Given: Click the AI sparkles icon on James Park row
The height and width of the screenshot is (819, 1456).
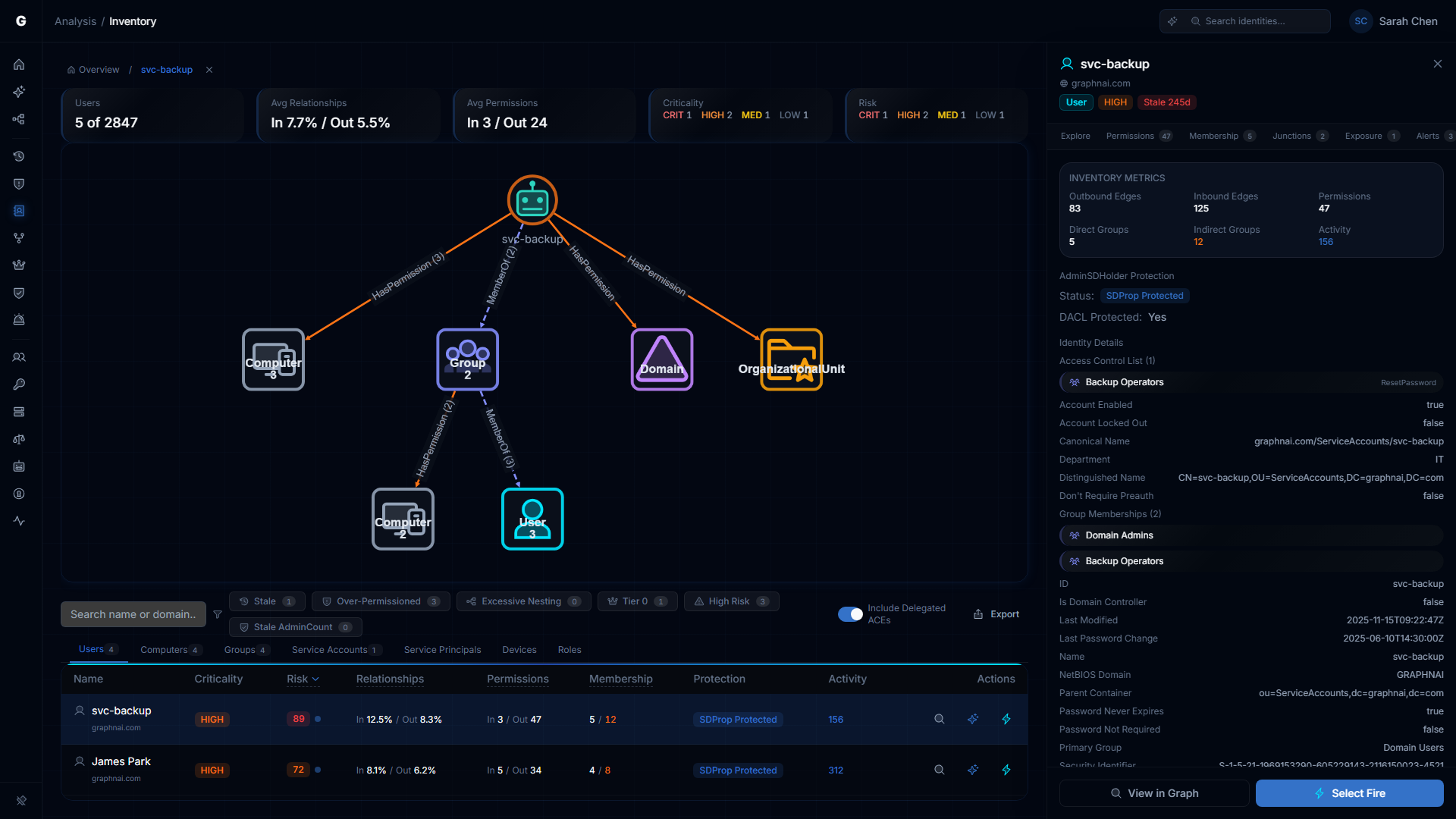Looking at the screenshot, I should pos(973,770).
